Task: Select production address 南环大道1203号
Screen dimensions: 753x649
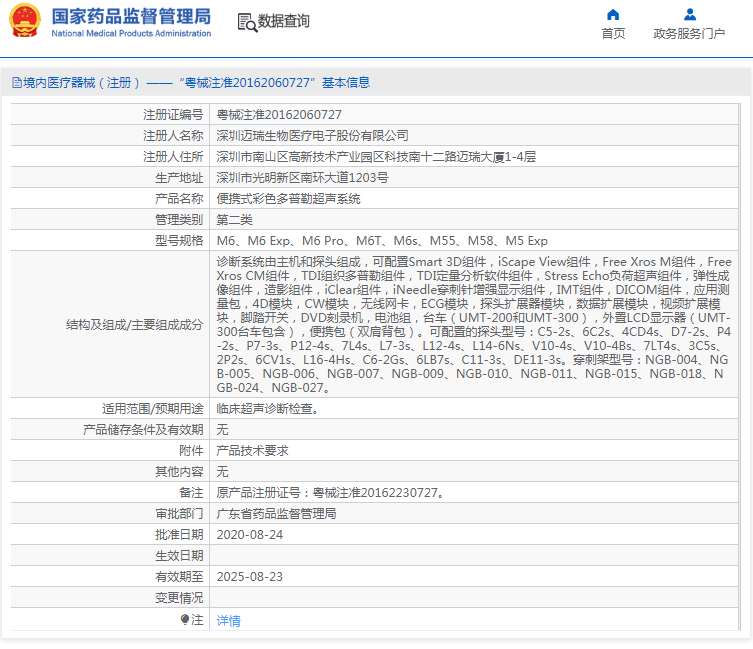Action: 344,178
